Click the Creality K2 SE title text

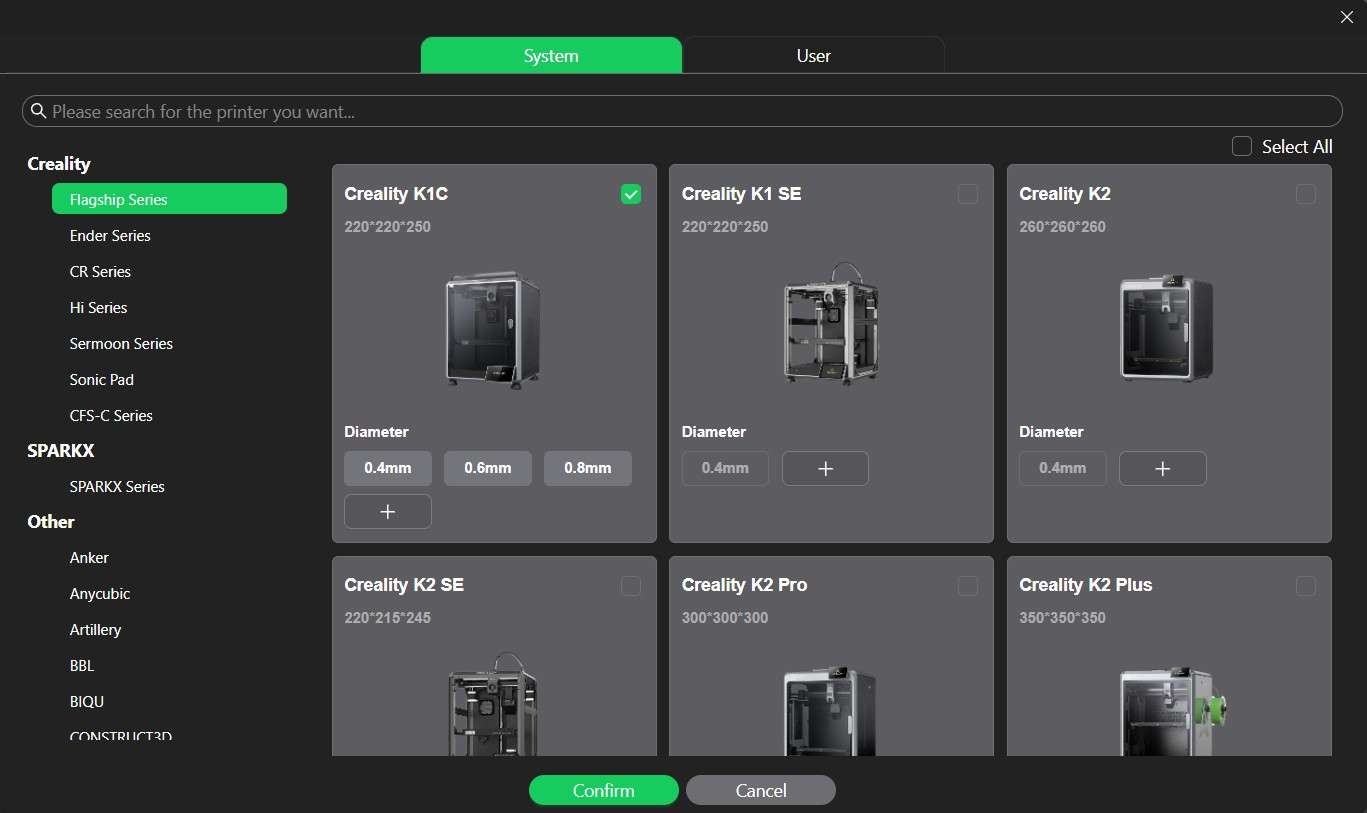coord(404,585)
